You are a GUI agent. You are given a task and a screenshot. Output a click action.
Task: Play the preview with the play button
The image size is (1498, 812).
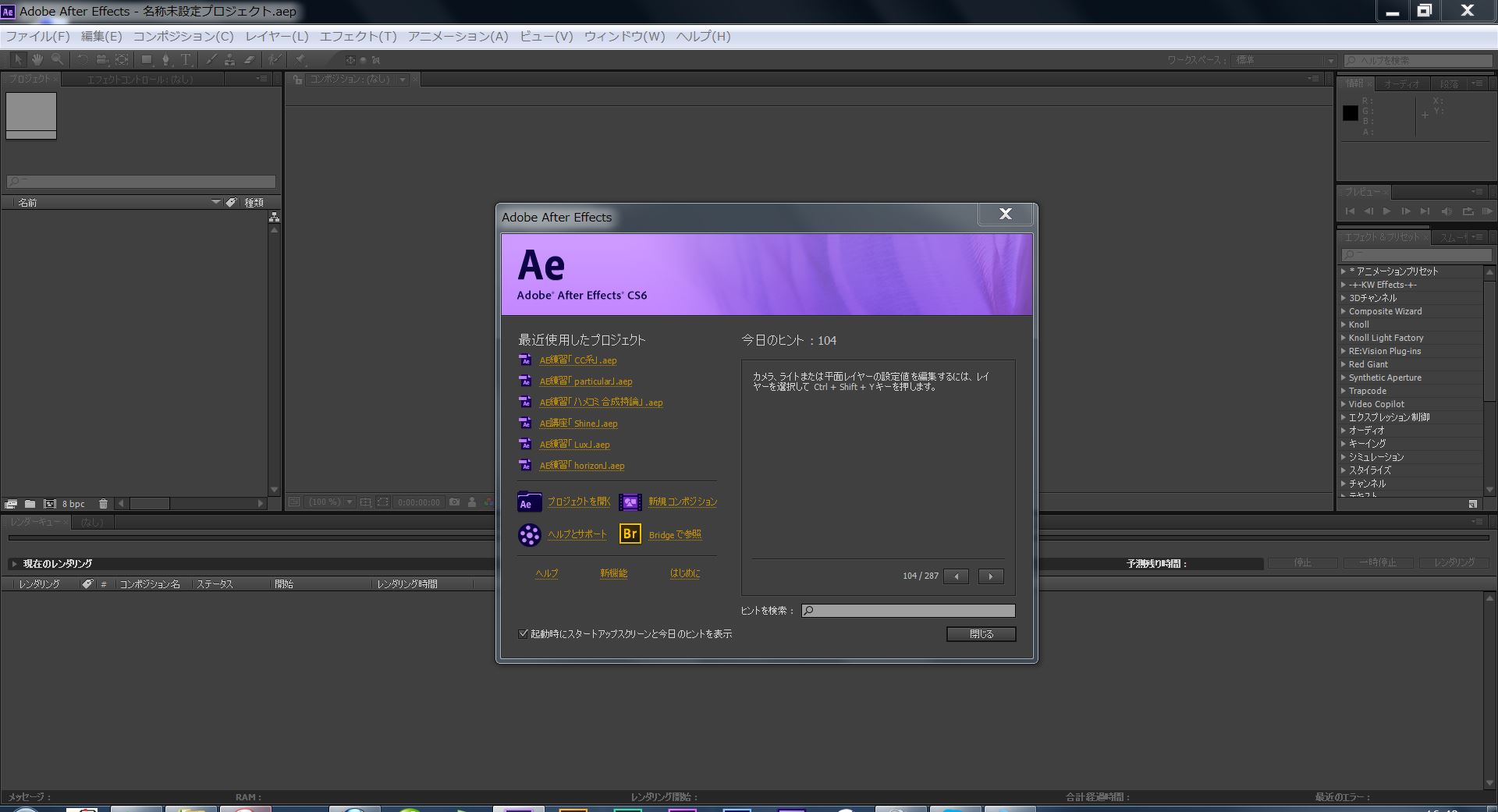pyautogui.click(x=1387, y=211)
